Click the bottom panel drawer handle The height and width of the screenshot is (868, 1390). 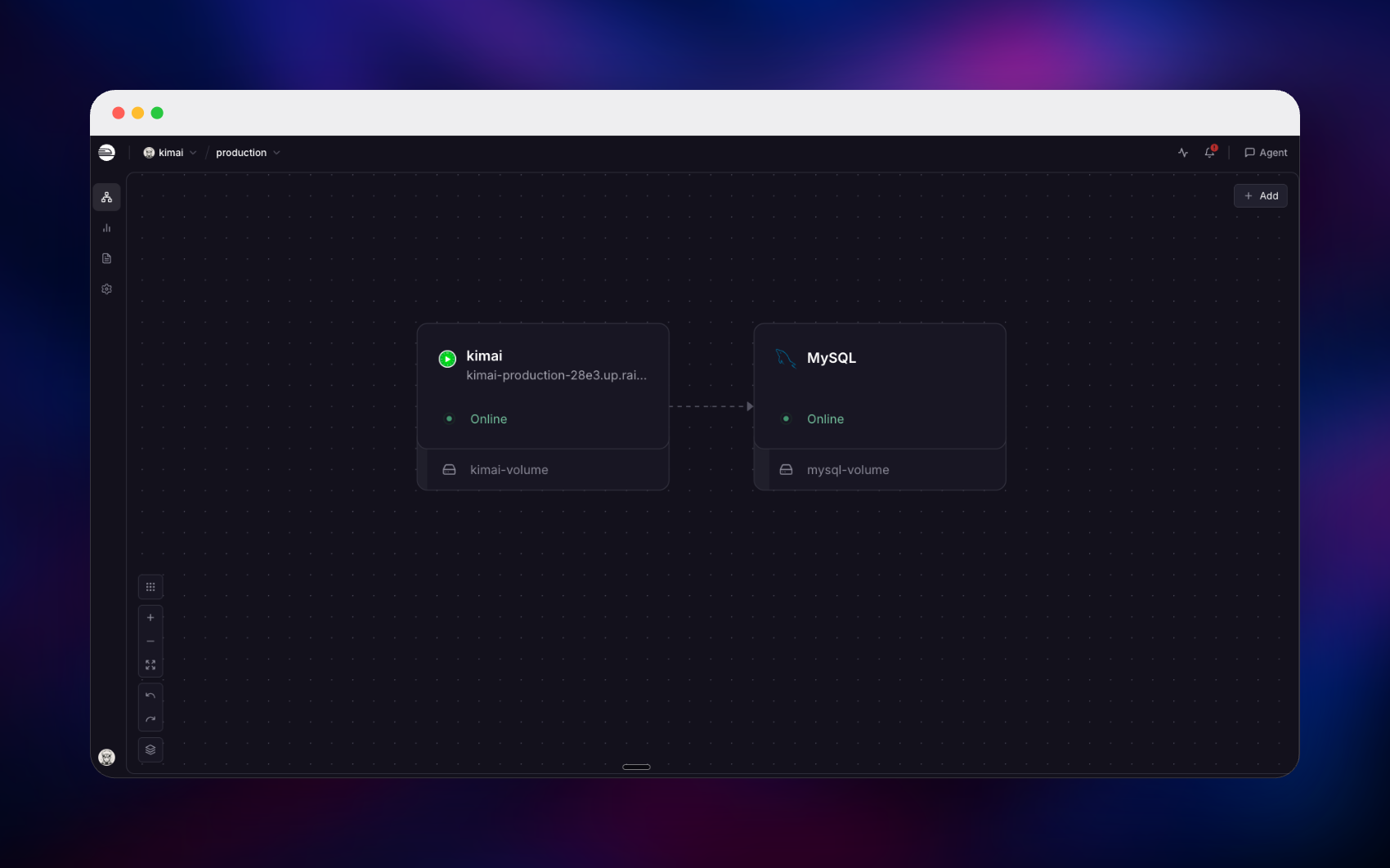point(636,767)
